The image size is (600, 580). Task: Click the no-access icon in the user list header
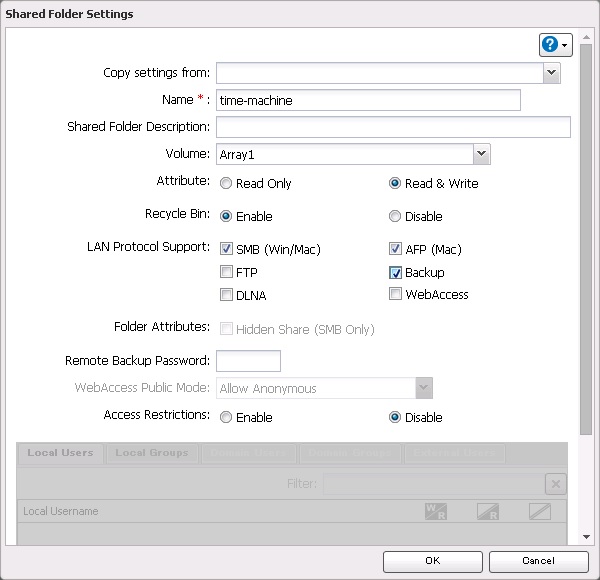[x=540, y=511]
